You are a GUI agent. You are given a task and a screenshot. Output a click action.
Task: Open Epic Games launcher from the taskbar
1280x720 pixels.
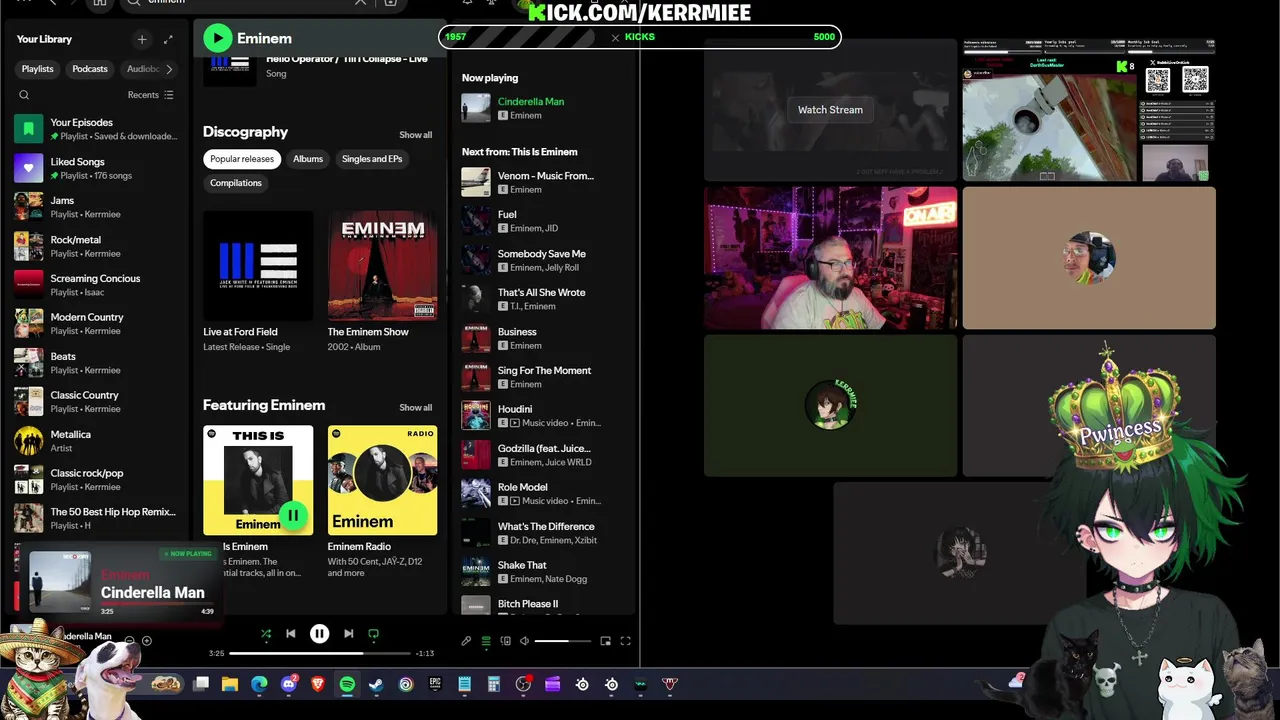[435, 684]
